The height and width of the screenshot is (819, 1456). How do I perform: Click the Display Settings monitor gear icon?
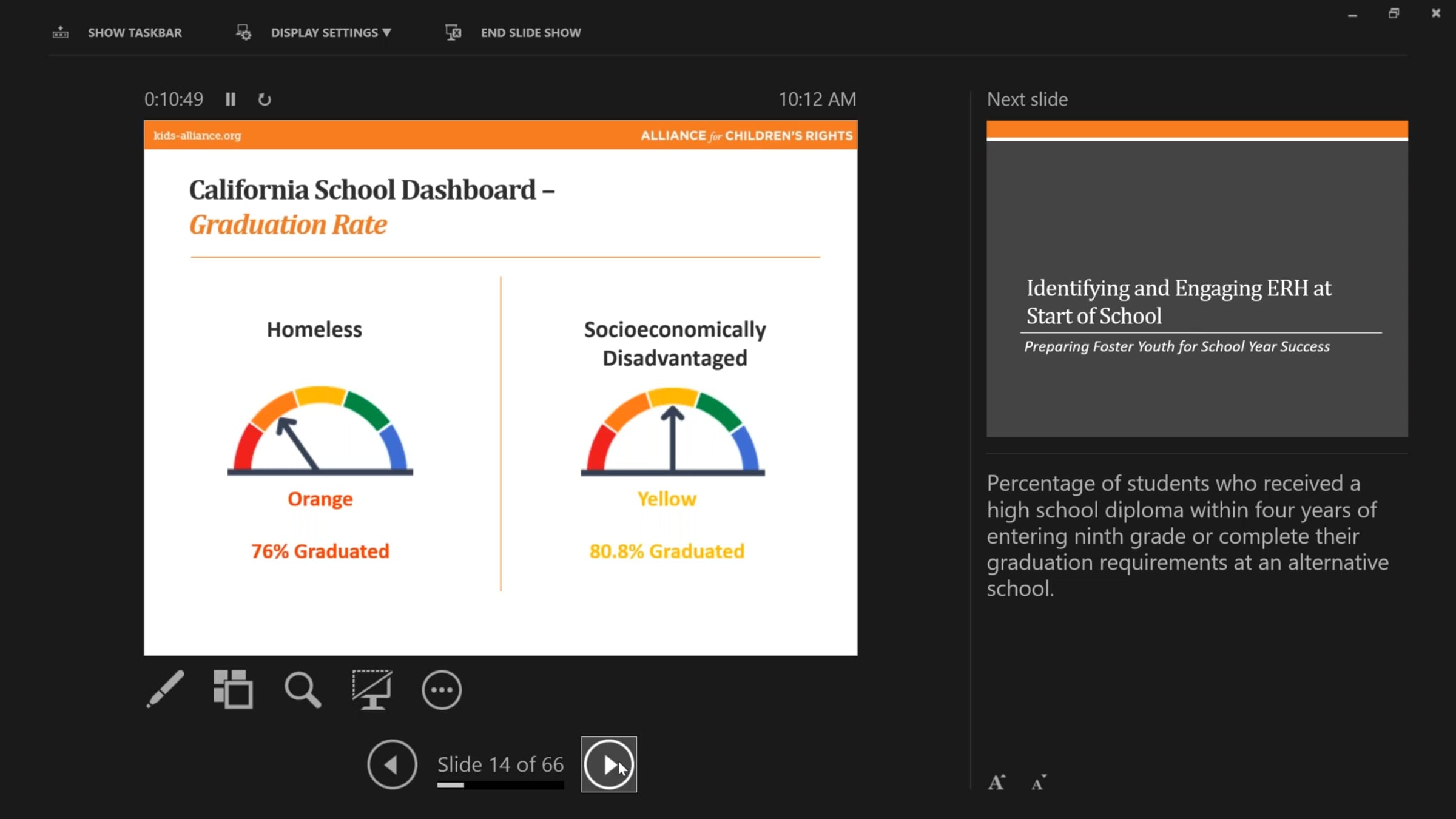[243, 33]
